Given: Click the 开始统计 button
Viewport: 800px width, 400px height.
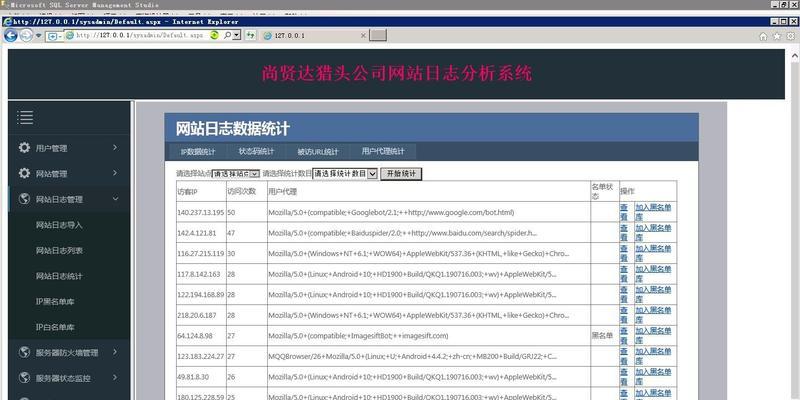Looking at the screenshot, I should pyautogui.click(x=401, y=173).
